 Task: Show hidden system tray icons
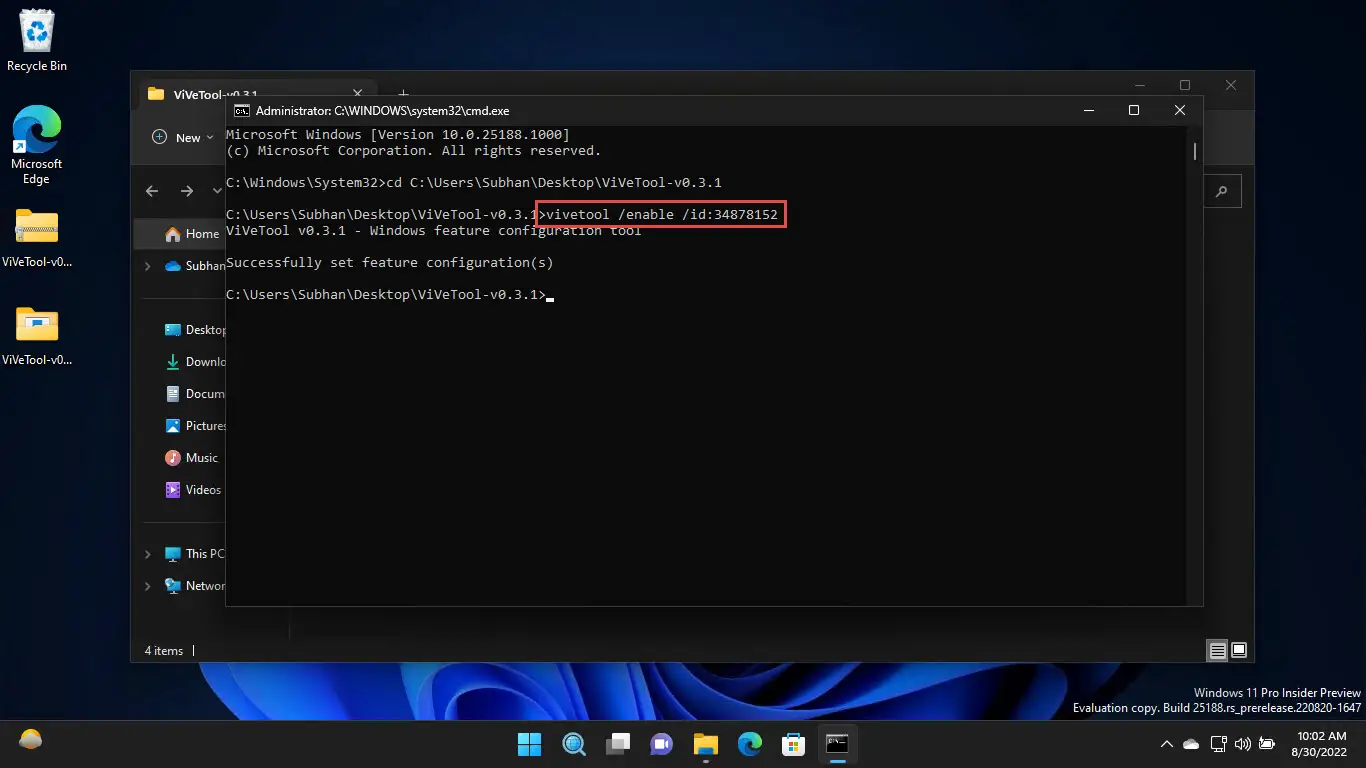coord(1166,744)
